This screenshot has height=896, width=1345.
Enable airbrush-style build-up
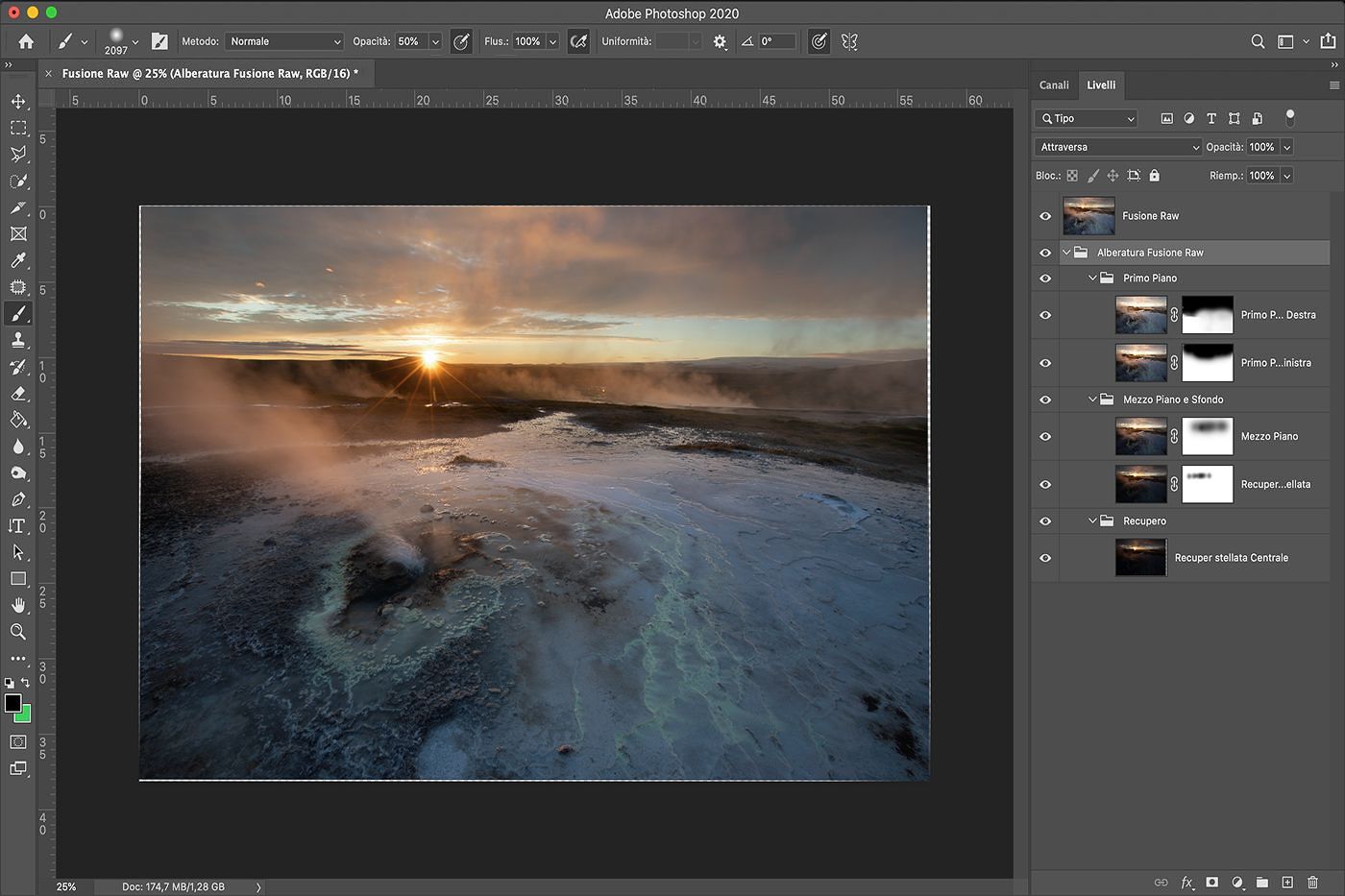(578, 41)
